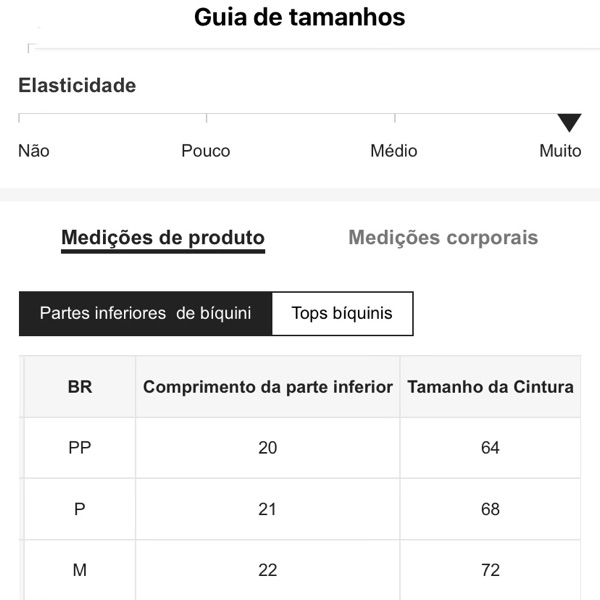This screenshot has height=600, width=600.
Task: Select the P size row
Action: click(80, 509)
